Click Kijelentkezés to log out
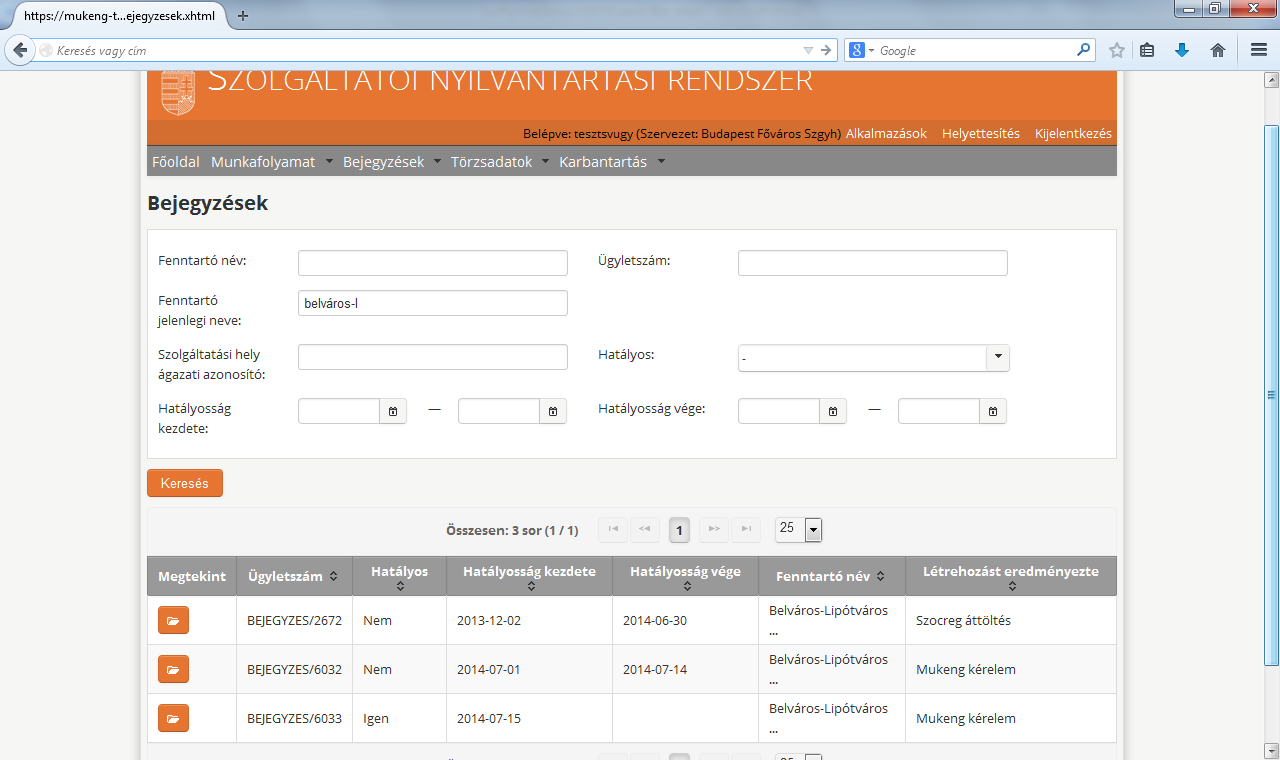The image size is (1280, 760). click(x=1073, y=133)
